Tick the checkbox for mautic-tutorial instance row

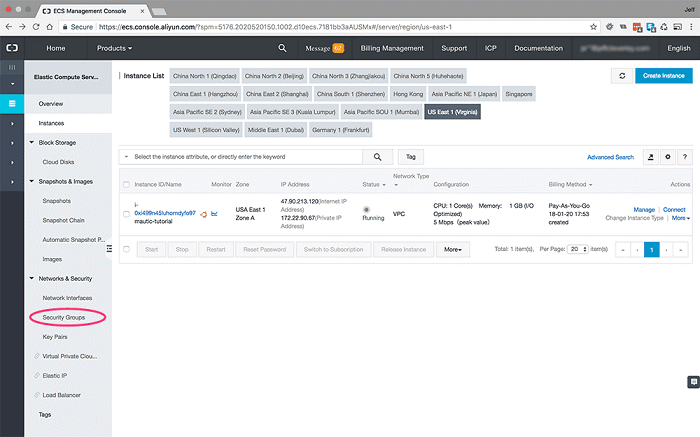126,214
